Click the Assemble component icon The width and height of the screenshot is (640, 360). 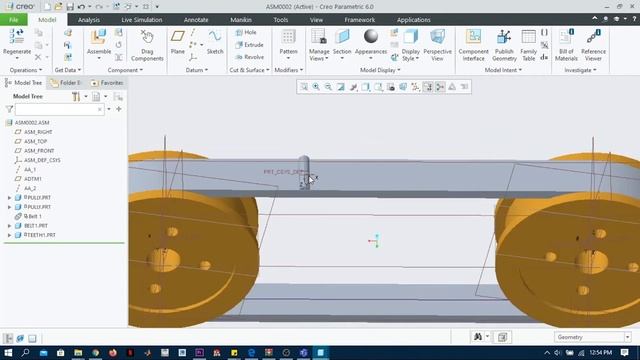[98, 37]
